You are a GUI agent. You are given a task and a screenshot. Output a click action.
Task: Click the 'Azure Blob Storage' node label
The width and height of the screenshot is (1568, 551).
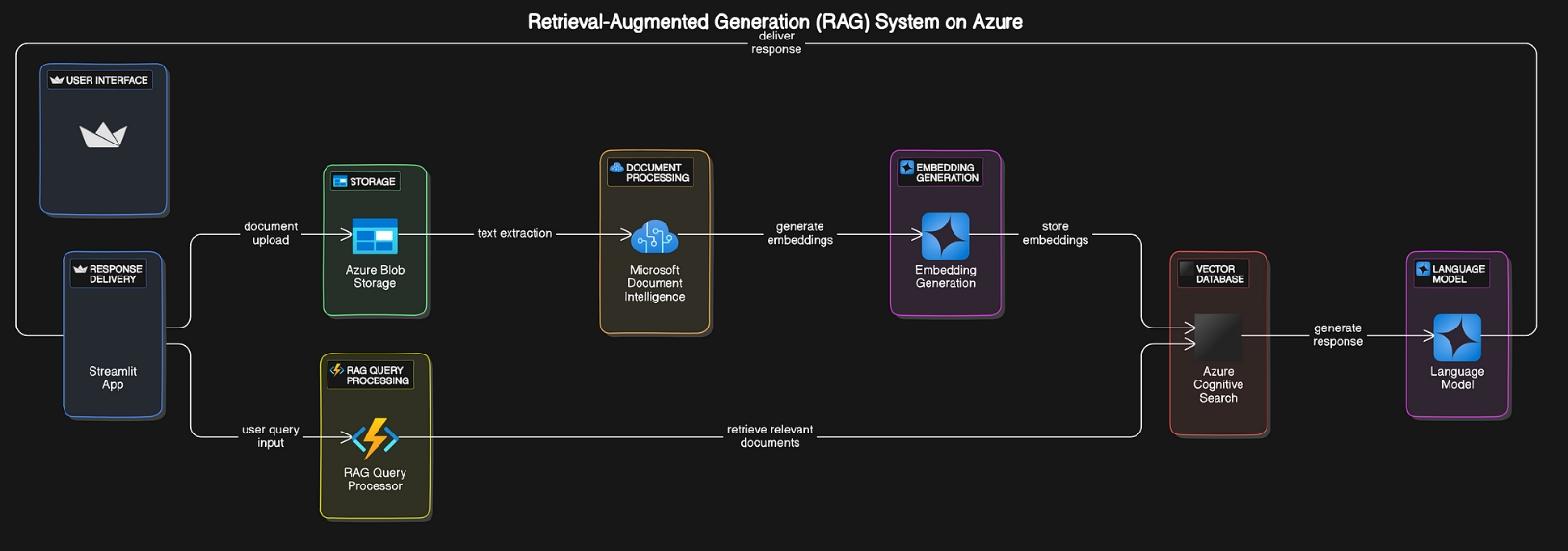[375, 276]
